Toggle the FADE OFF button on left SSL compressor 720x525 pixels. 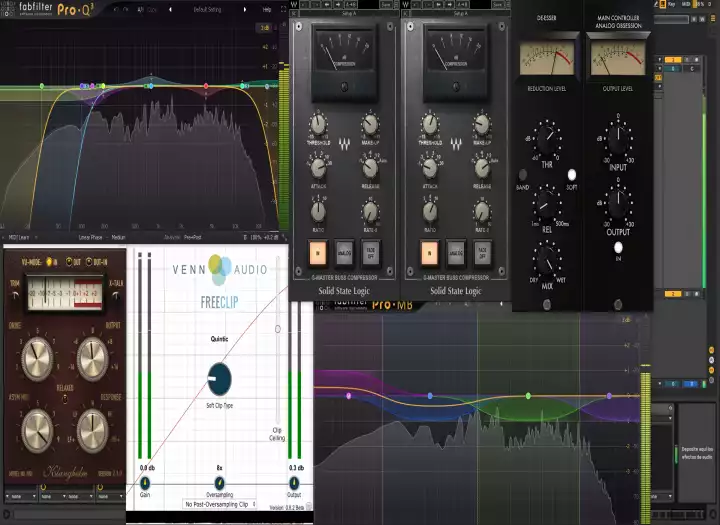click(371, 253)
